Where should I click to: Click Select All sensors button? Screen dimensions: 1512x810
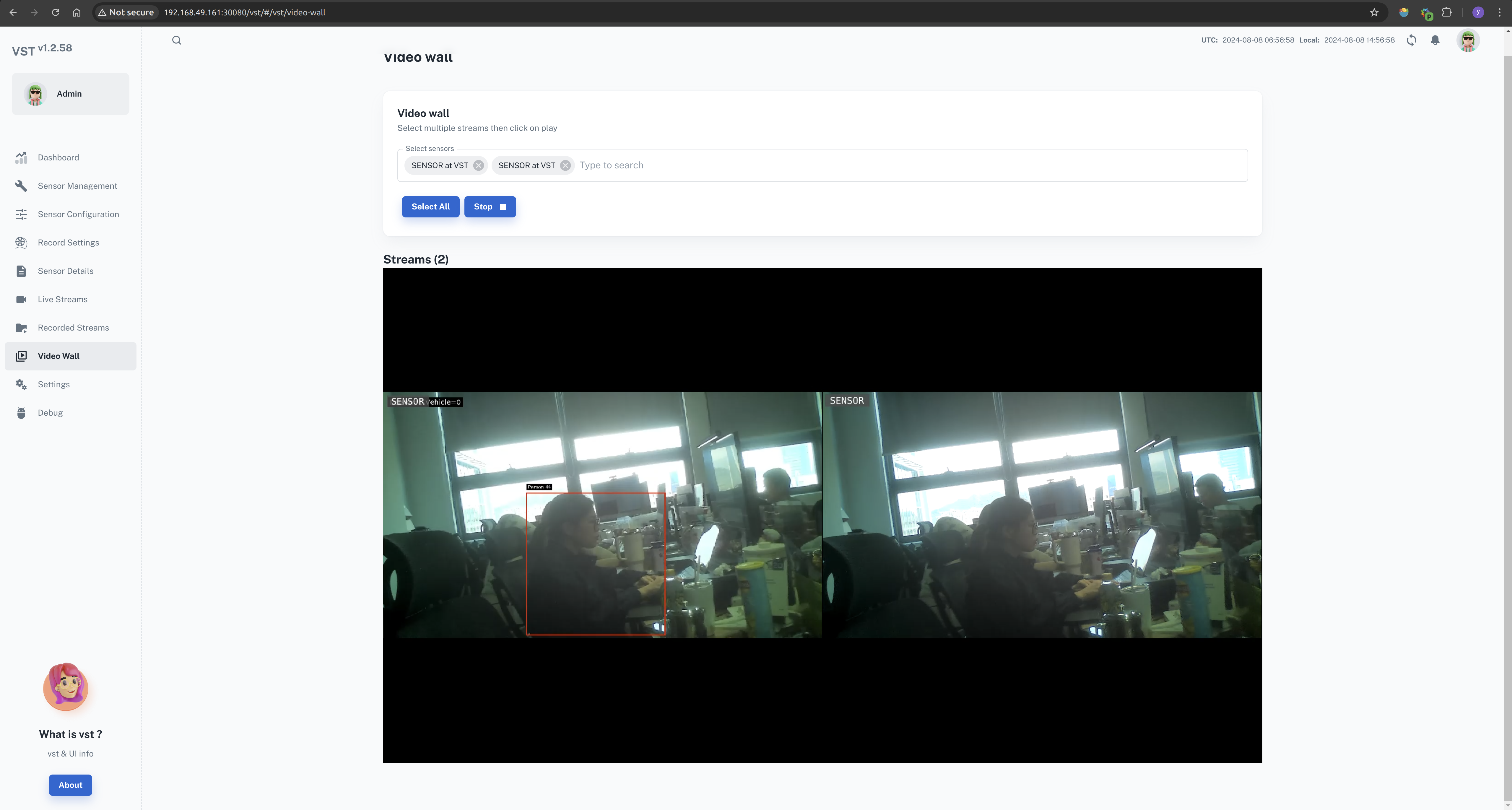(430, 206)
